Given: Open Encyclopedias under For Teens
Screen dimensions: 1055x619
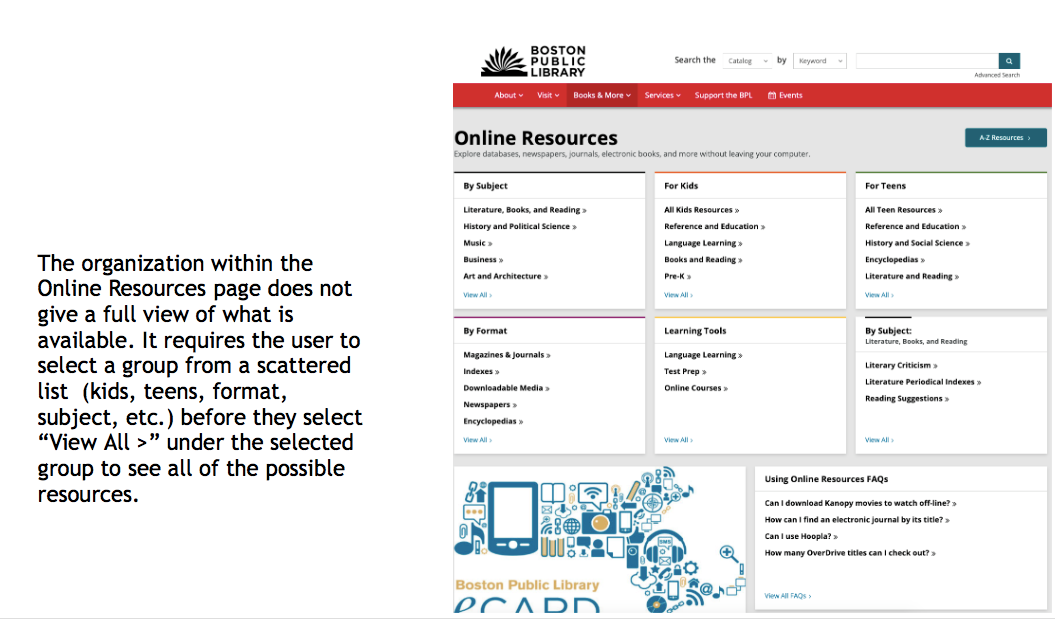Looking at the screenshot, I should click(x=895, y=260).
